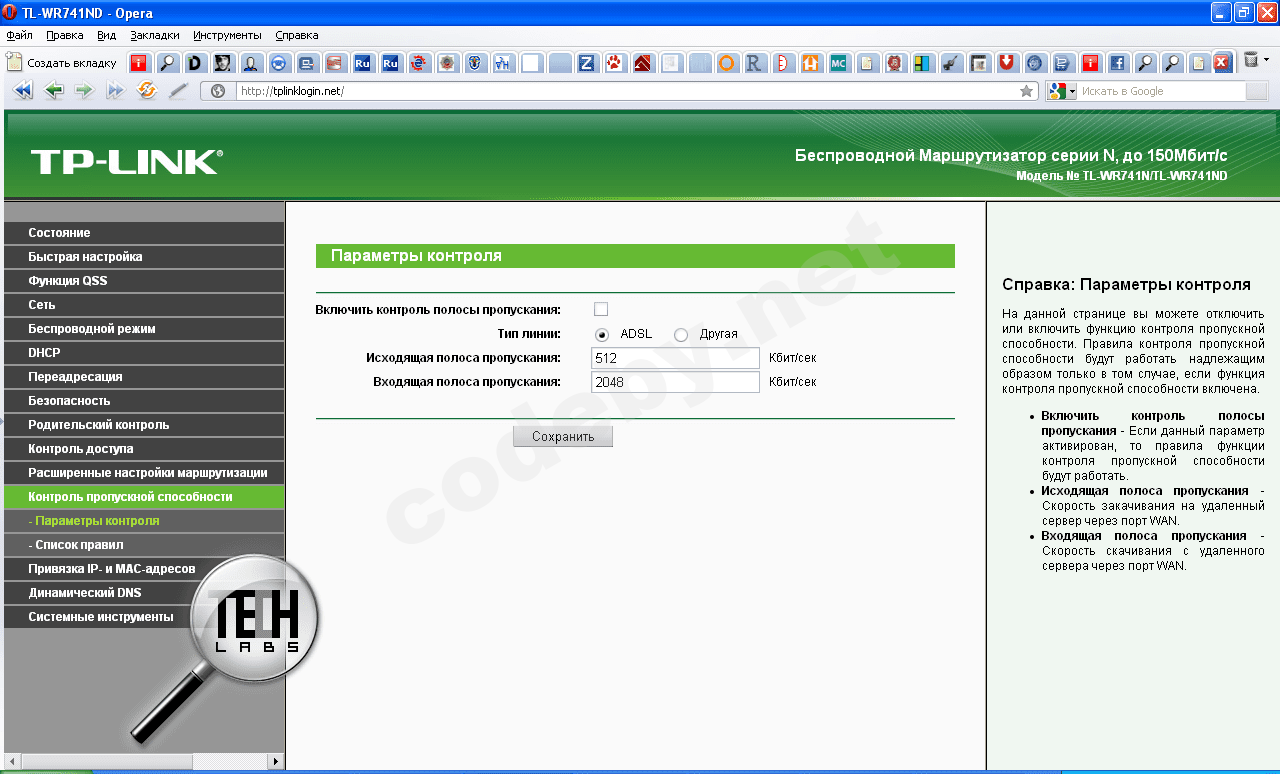Click Создать вкладку to open new tab
Viewport: 1280px width, 774px height.
pyautogui.click(x=63, y=62)
